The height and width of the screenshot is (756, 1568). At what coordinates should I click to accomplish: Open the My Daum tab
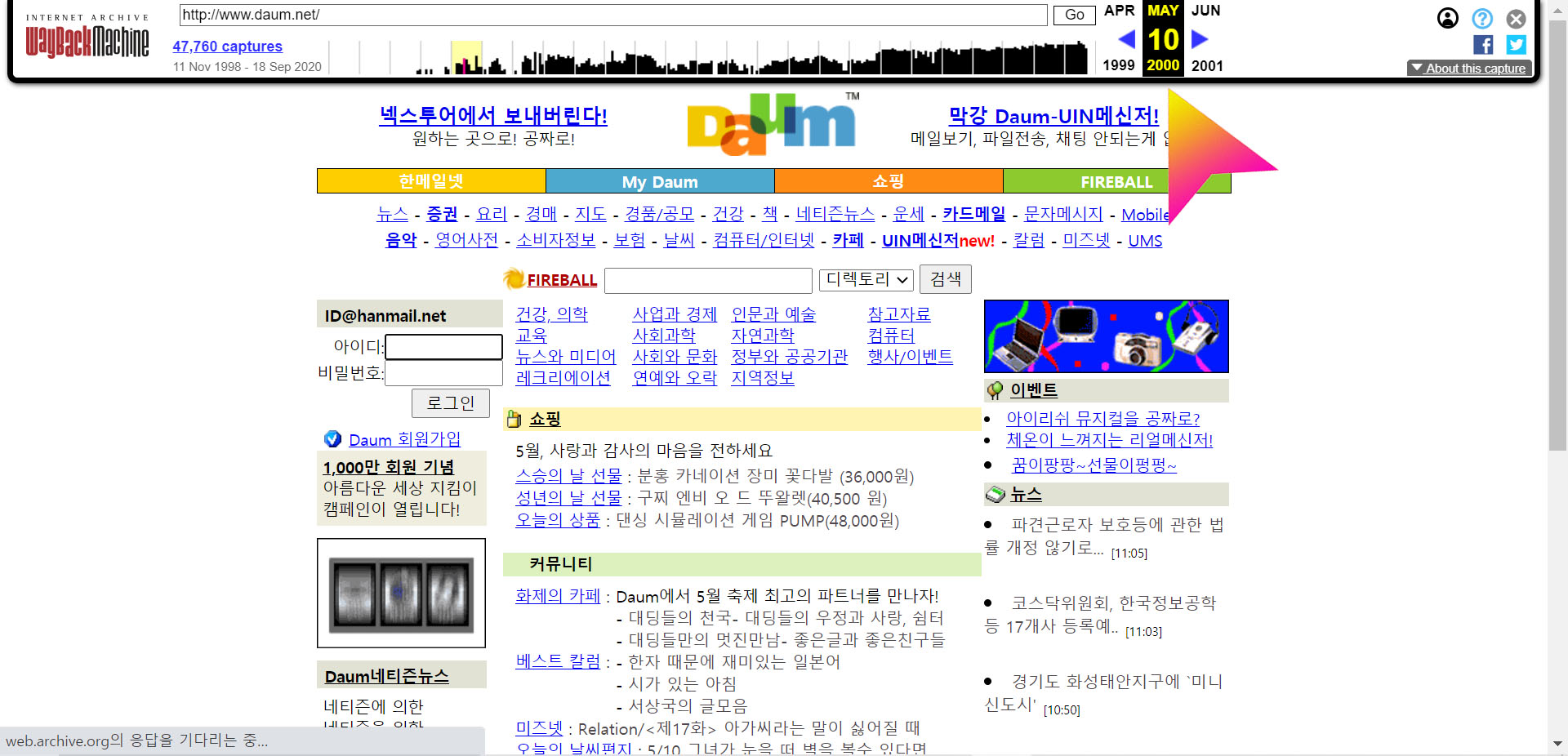click(660, 180)
